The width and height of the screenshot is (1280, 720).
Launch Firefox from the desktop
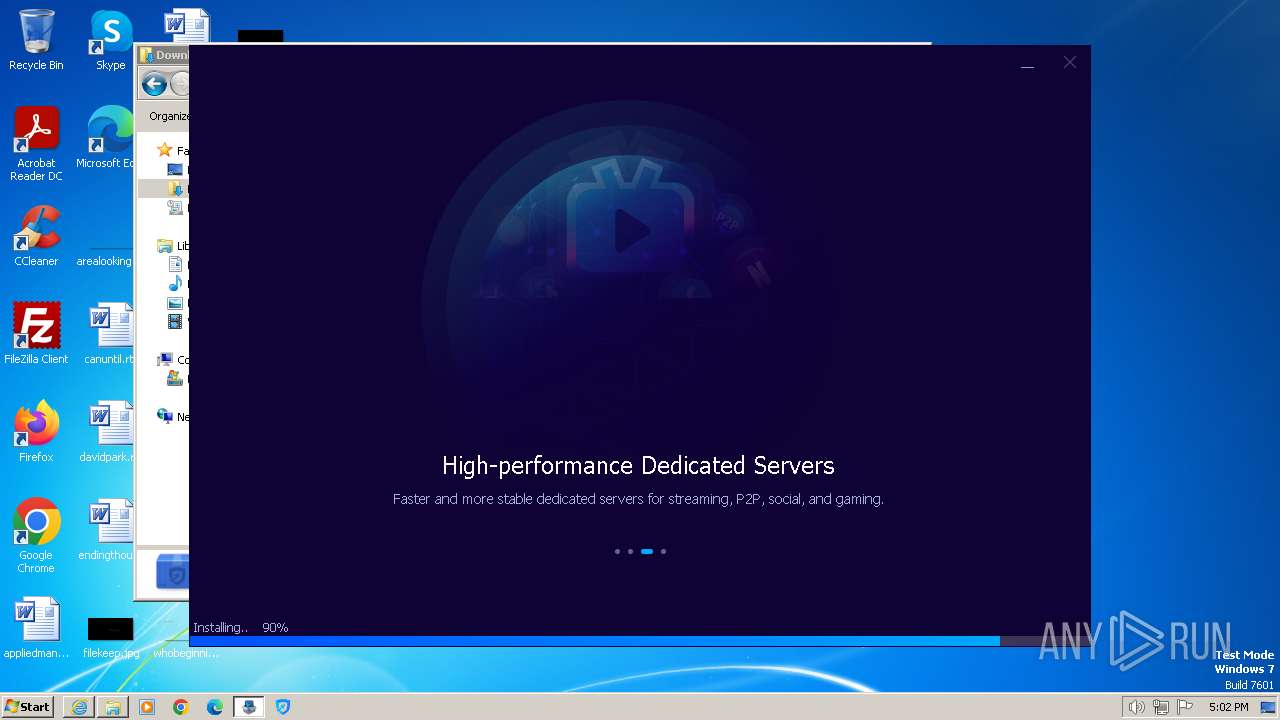point(36,432)
